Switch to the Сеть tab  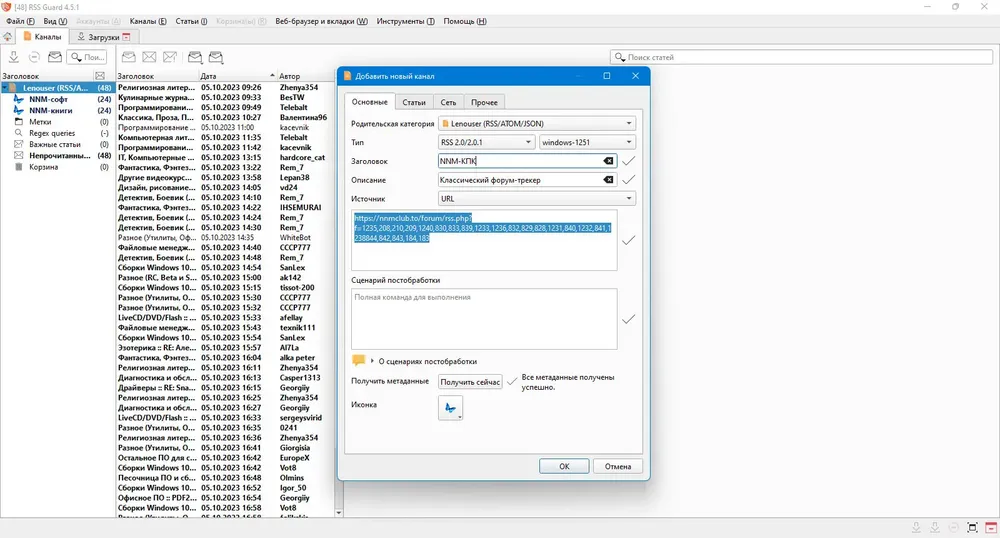pyautogui.click(x=448, y=102)
